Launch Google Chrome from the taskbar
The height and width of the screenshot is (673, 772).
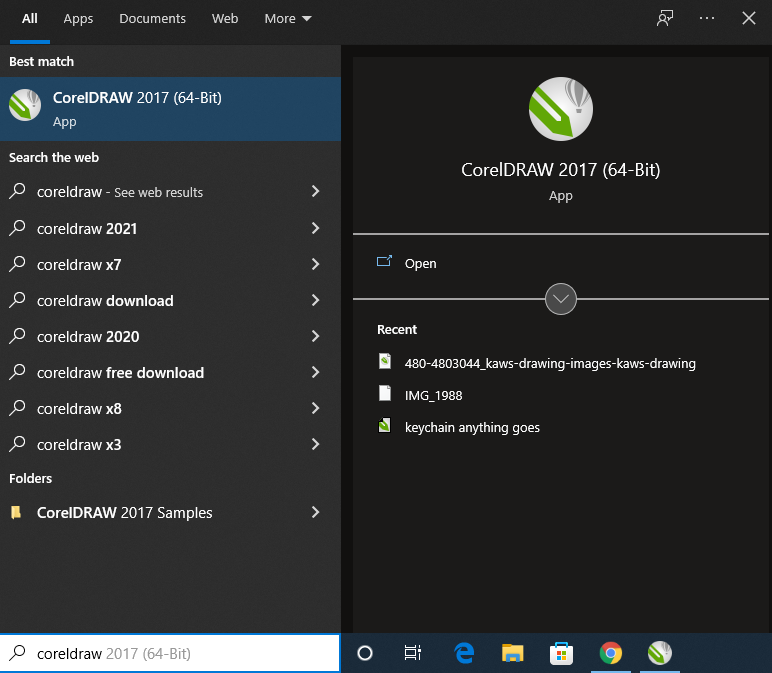pyautogui.click(x=611, y=653)
